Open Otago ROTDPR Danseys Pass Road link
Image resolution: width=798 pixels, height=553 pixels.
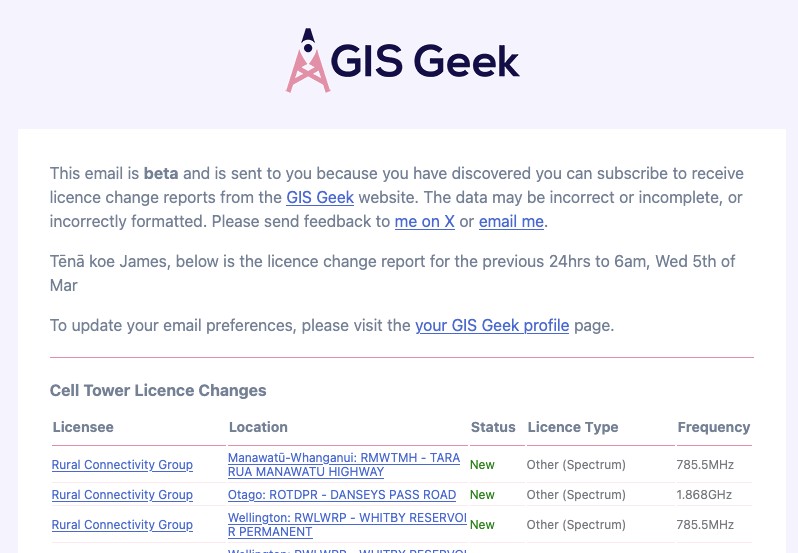[341, 494]
